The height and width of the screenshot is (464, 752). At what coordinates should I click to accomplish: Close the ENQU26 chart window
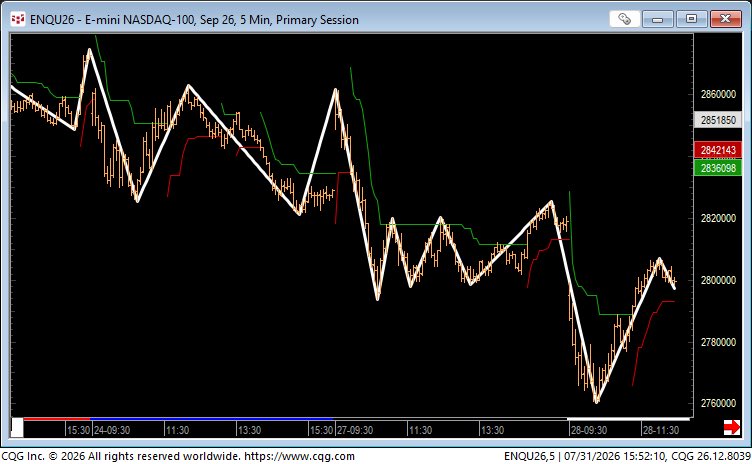point(725,19)
